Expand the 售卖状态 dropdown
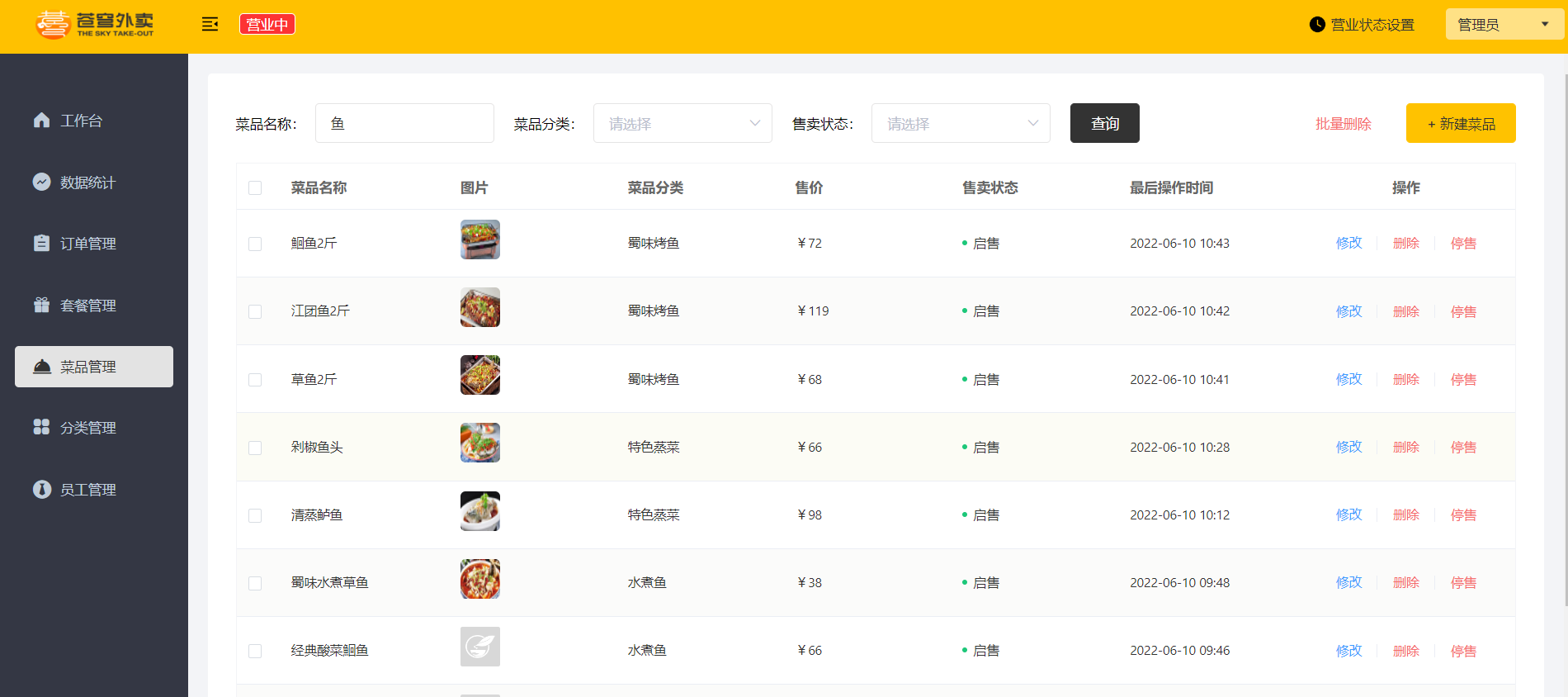The image size is (1568, 697). (961, 123)
